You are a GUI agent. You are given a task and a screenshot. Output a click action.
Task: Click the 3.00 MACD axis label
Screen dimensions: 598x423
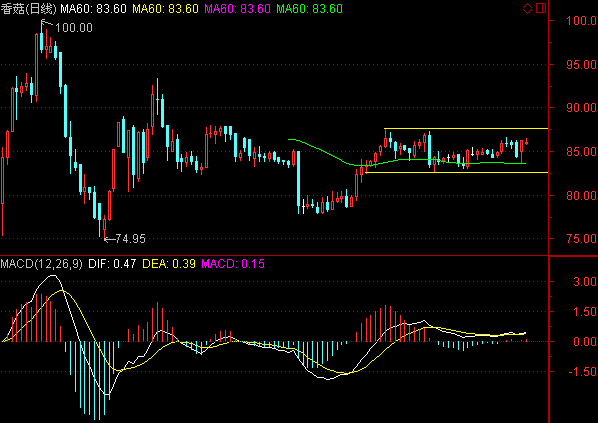click(585, 282)
